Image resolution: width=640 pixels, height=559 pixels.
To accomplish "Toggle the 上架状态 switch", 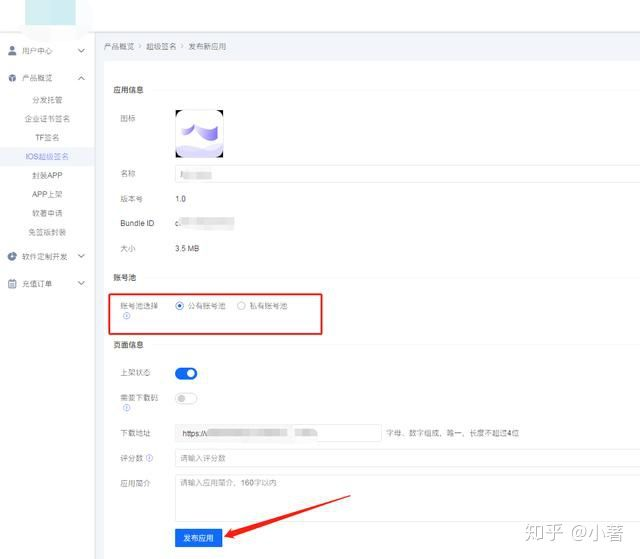I will click(186, 373).
